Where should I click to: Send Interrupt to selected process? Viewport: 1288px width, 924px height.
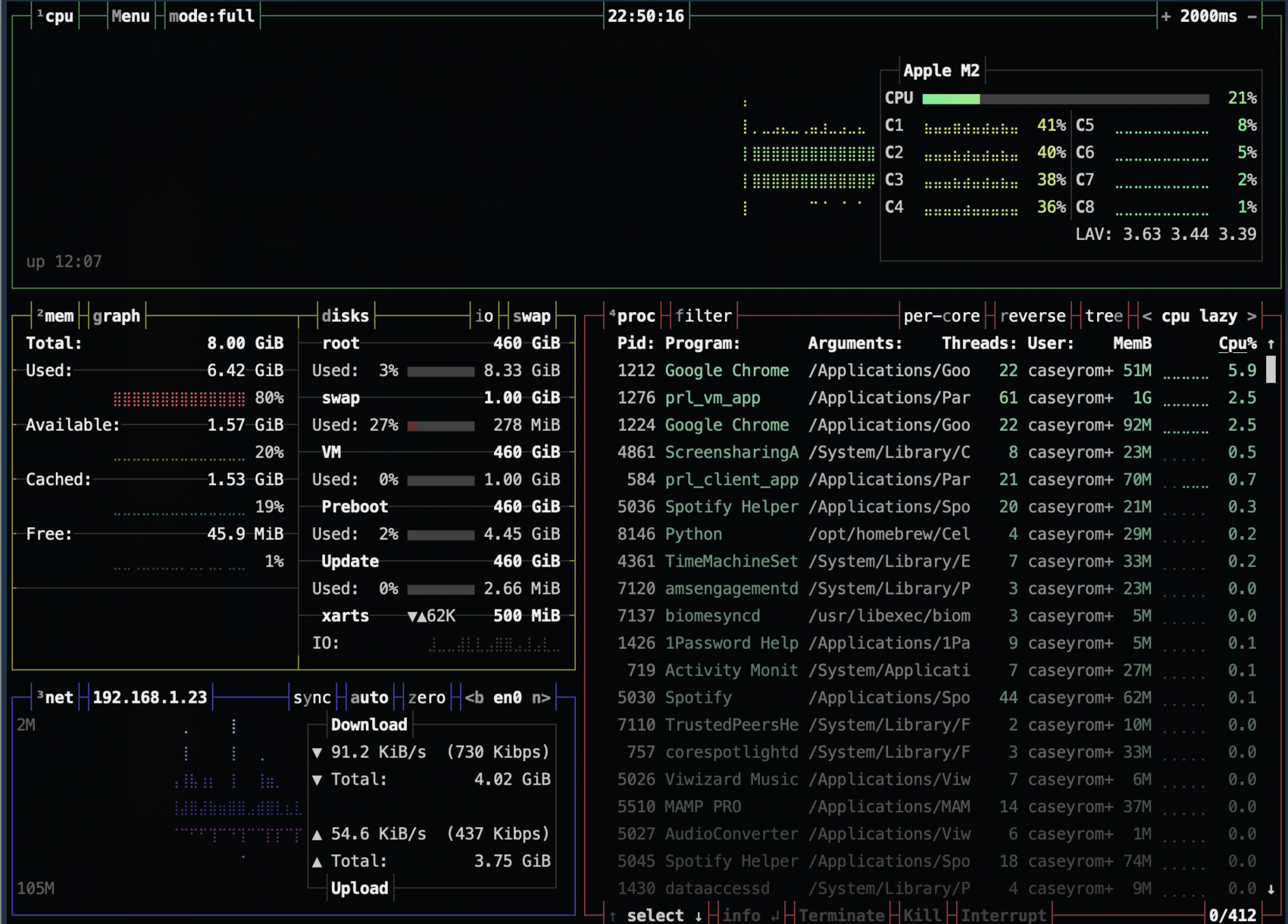[1004, 916]
